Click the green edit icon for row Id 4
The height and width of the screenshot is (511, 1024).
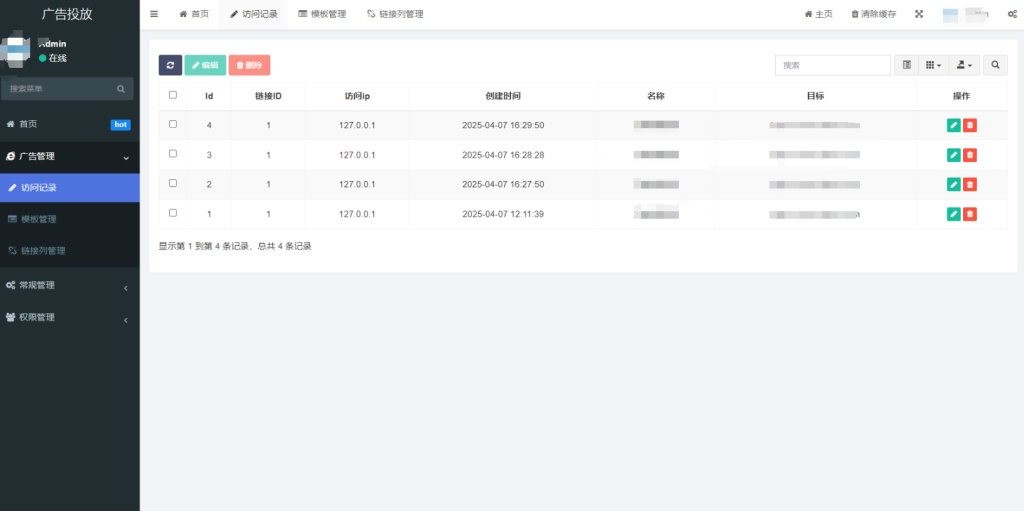953,125
